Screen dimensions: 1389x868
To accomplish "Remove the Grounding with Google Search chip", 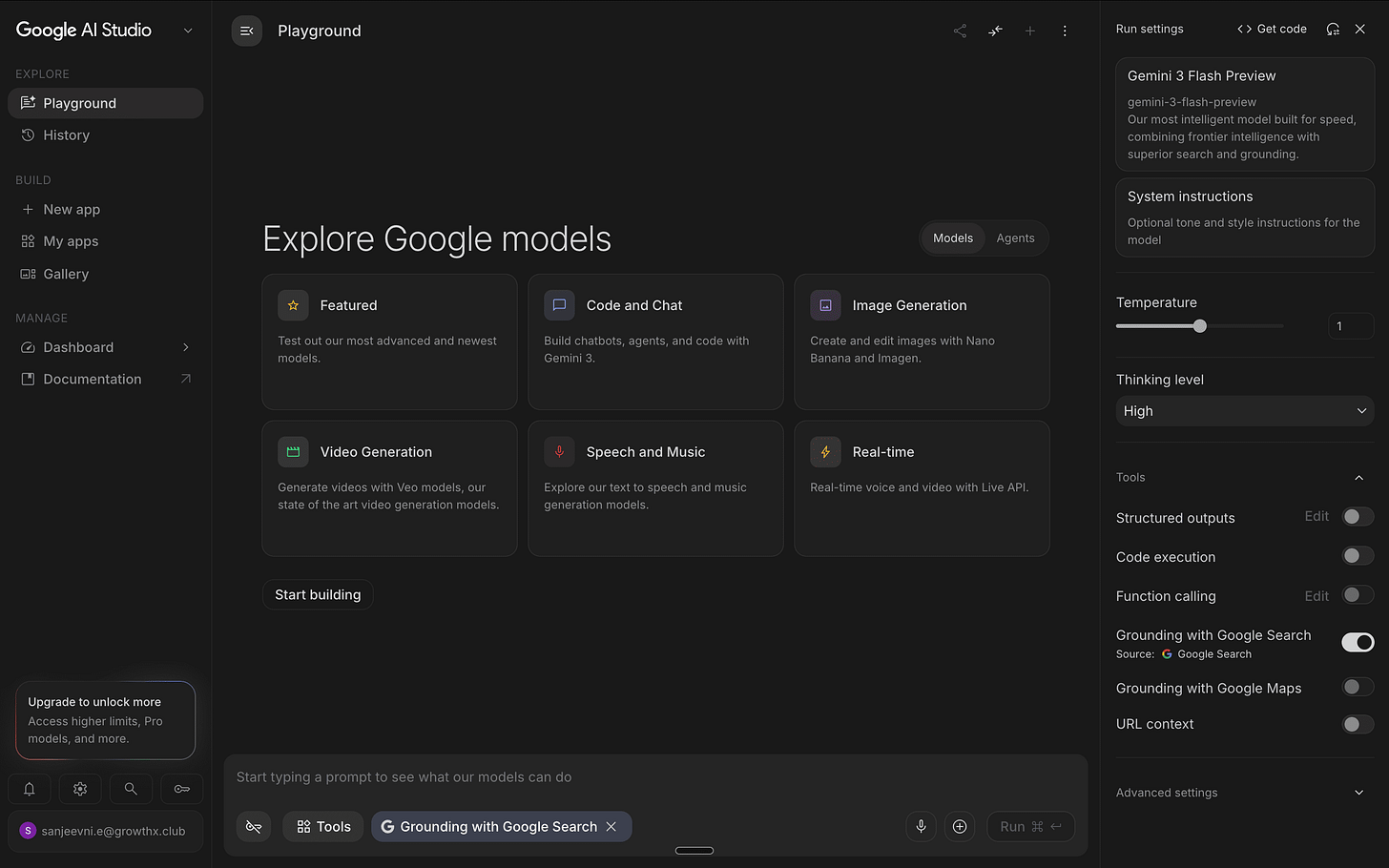I will point(612,826).
